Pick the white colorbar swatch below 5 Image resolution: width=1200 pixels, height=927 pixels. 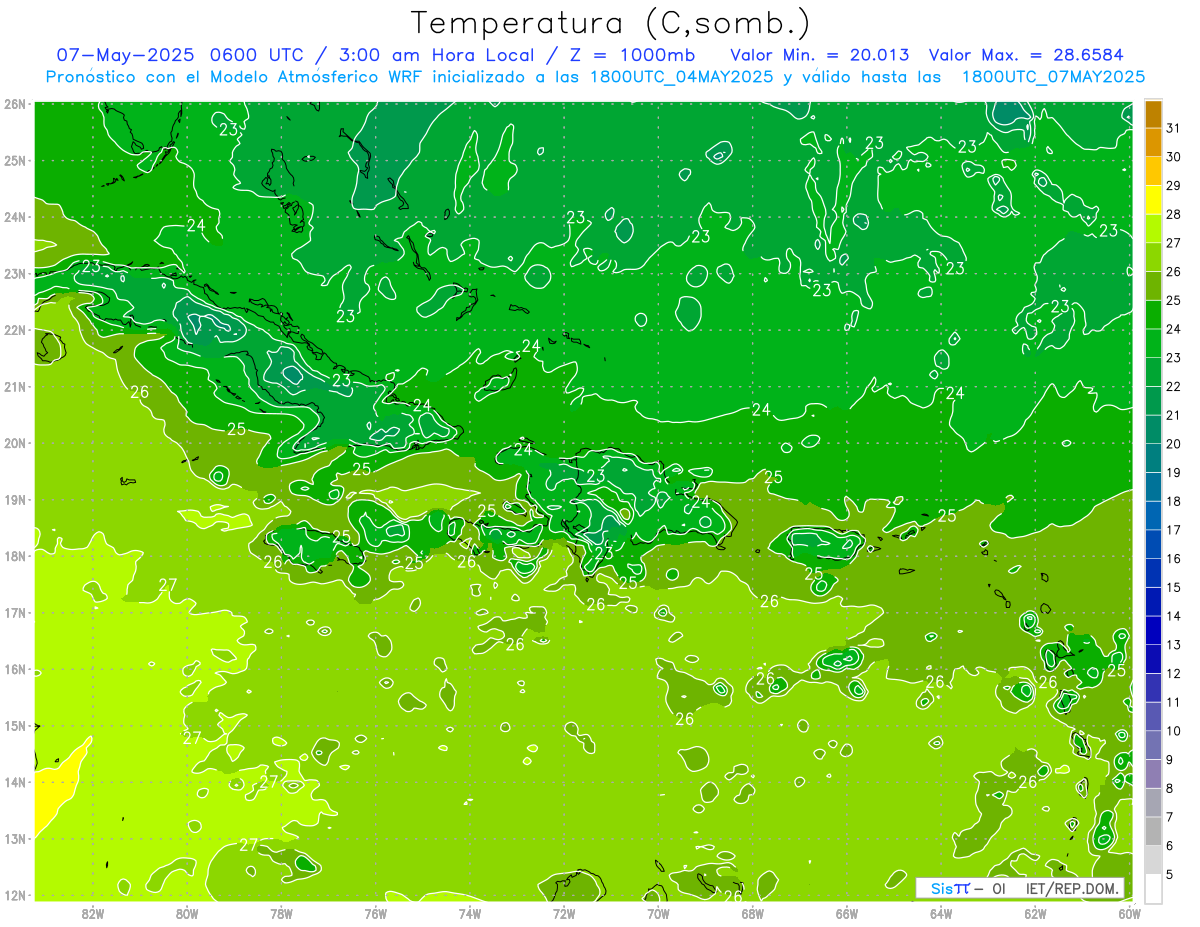[x=1153, y=888]
